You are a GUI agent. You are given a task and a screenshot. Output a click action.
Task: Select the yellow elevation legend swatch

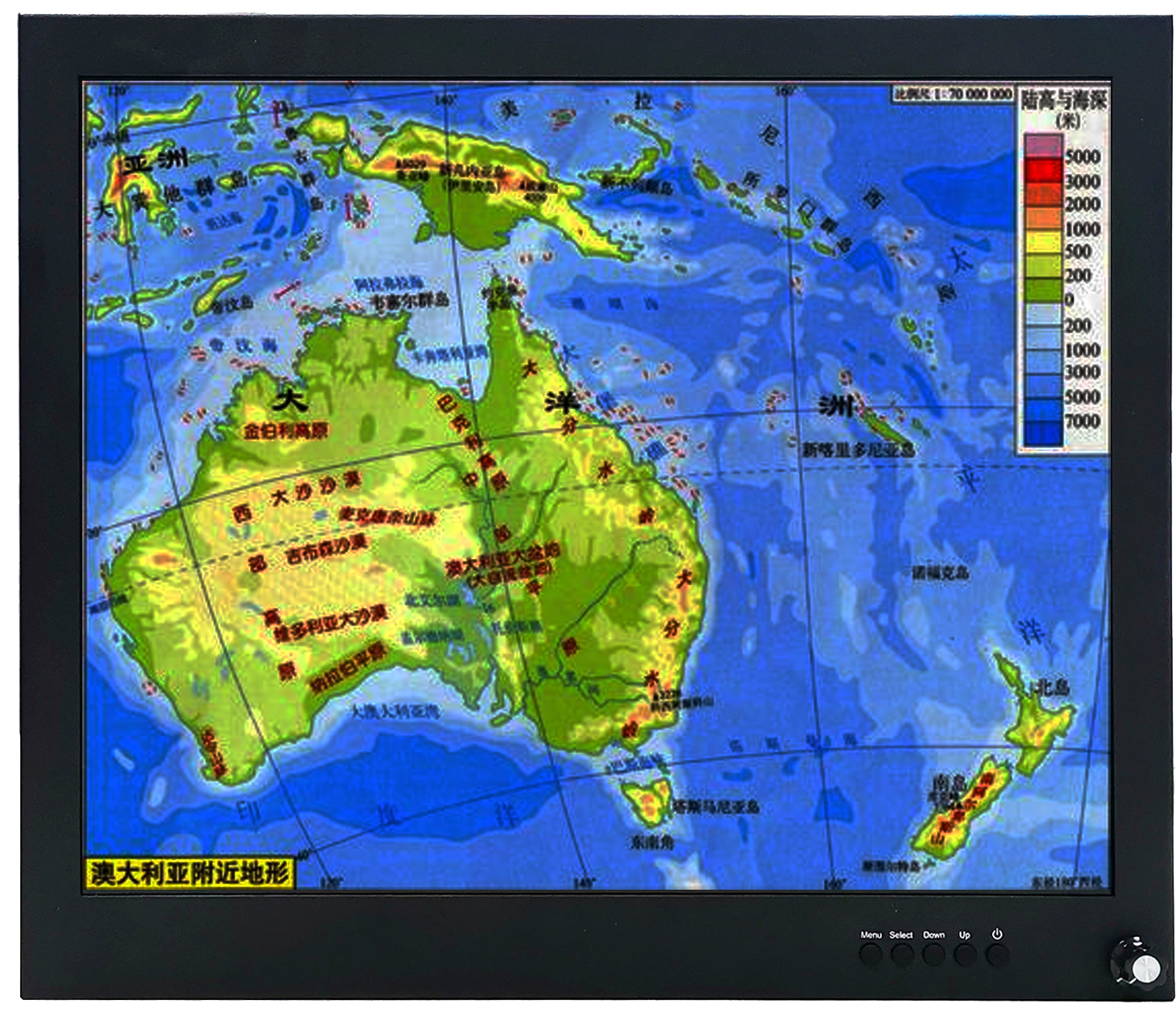1042,241
